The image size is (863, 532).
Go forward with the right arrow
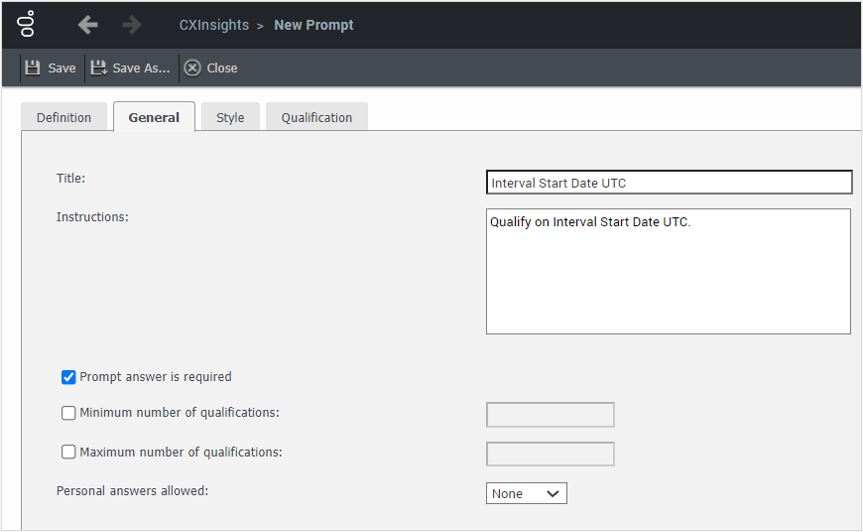132,25
